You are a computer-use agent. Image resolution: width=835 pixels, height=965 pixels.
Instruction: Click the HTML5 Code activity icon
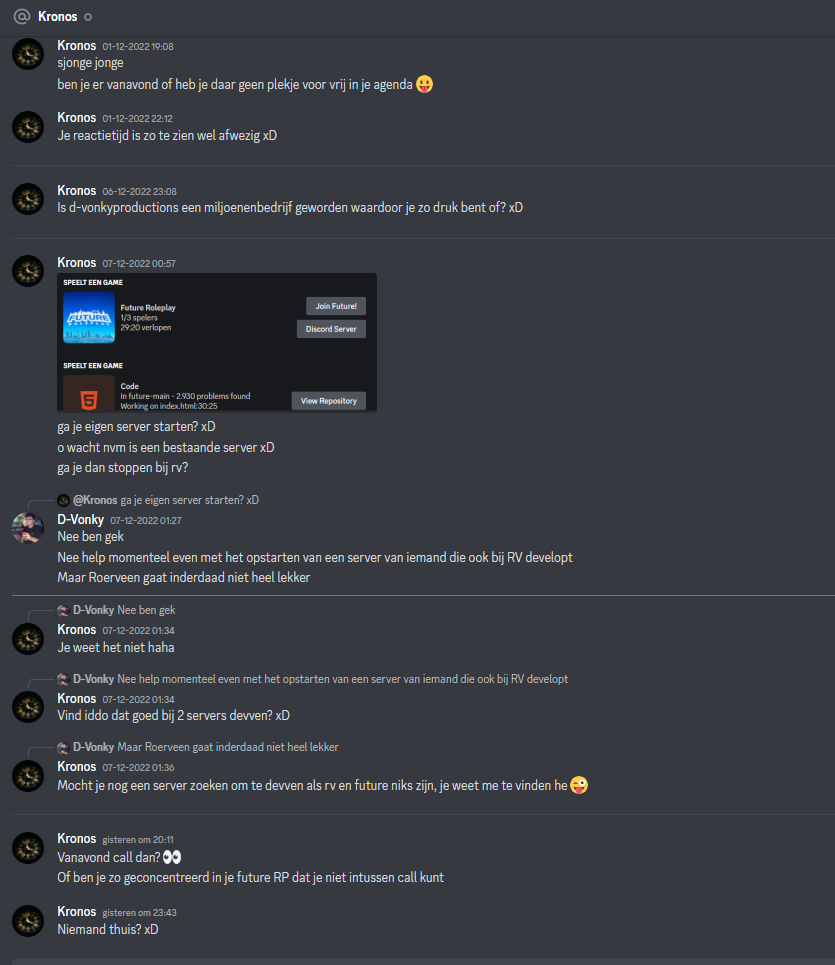point(89,393)
